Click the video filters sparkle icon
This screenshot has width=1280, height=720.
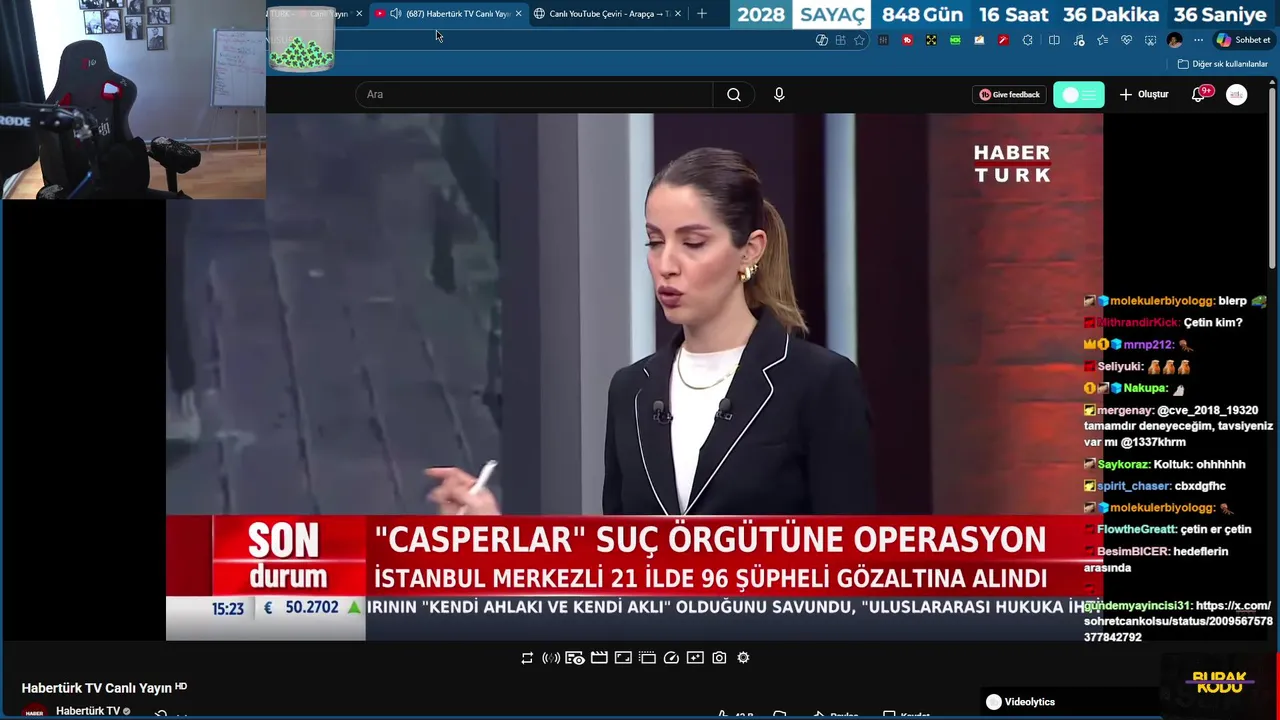[x=695, y=658]
